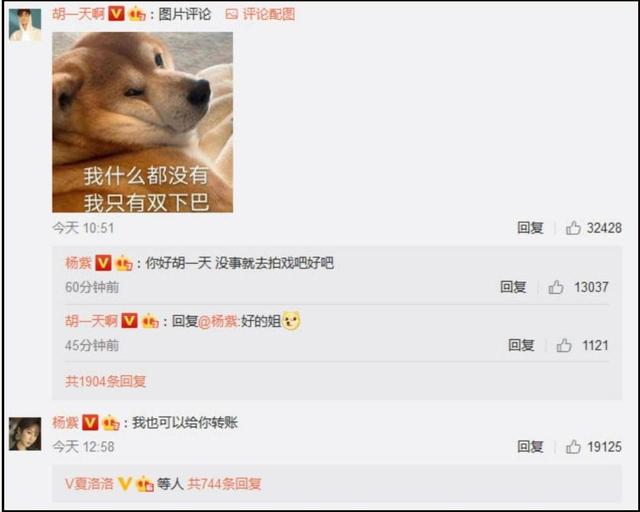Like 杨紫's comment with 19125 likes

click(x=573, y=447)
